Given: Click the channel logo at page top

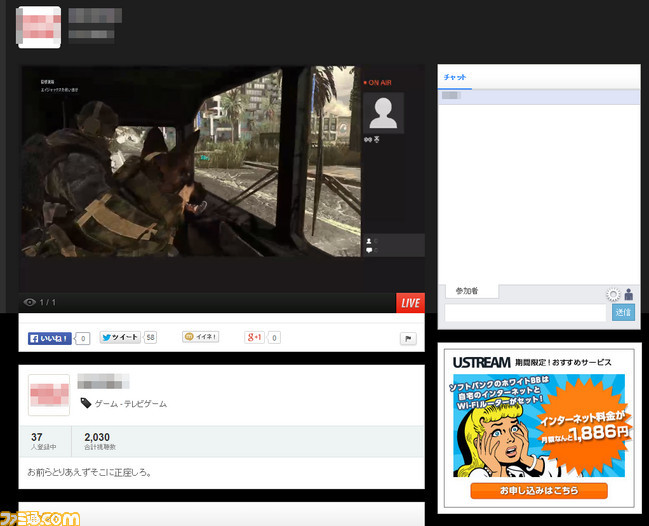Looking at the screenshot, I should pos(38,27).
